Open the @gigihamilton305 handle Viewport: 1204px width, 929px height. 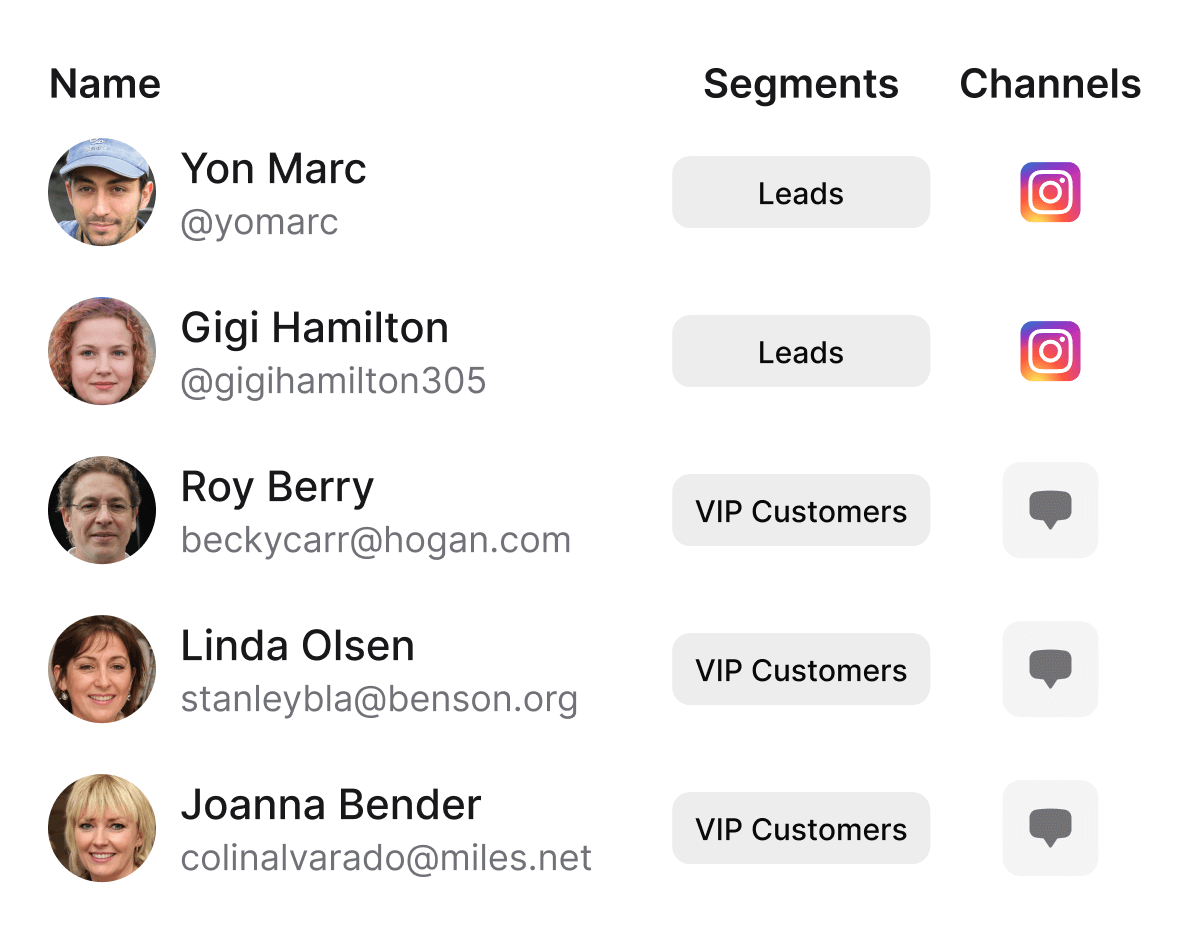(x=333, y=381)
